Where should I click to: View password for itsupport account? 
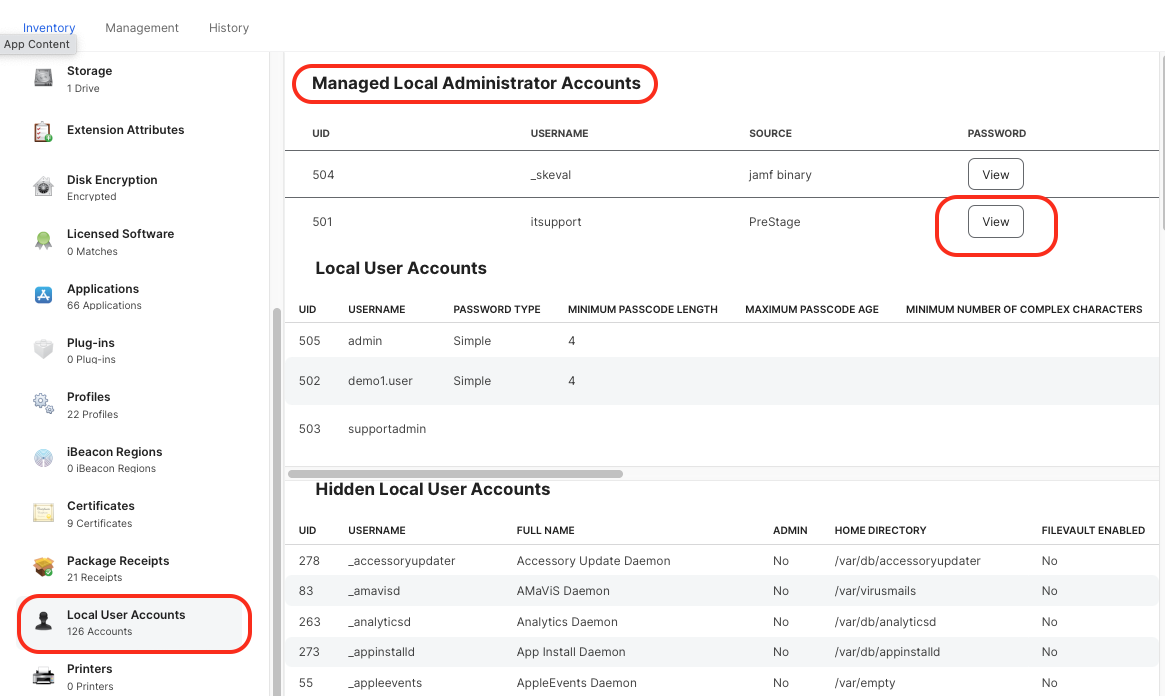pos(996,221)
